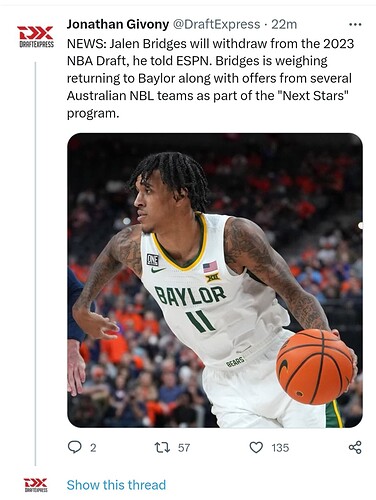The width and height of the screenshot is (376, 500).
Task: Select the tweet text about Jalen Bridges
Action: 210,78
